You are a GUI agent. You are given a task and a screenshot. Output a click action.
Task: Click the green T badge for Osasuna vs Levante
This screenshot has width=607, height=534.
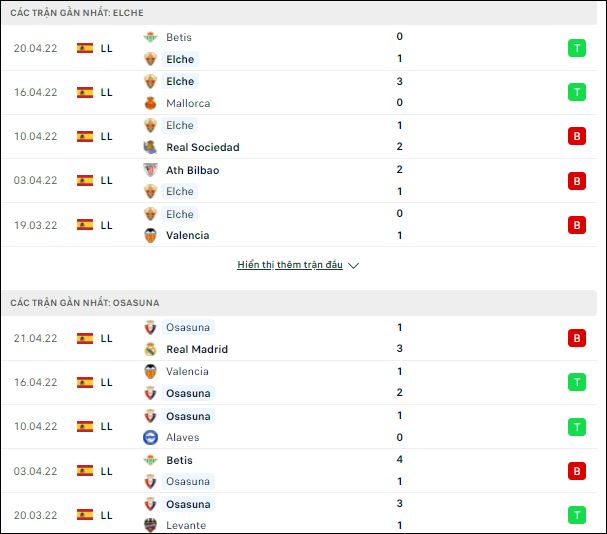(x=577, y=515)
